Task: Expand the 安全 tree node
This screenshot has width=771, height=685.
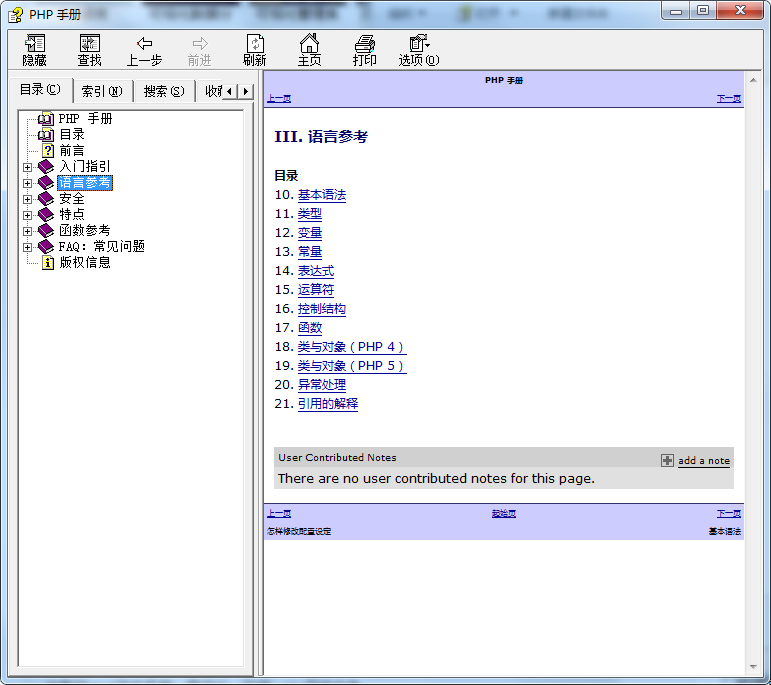Action: point(28,199)
